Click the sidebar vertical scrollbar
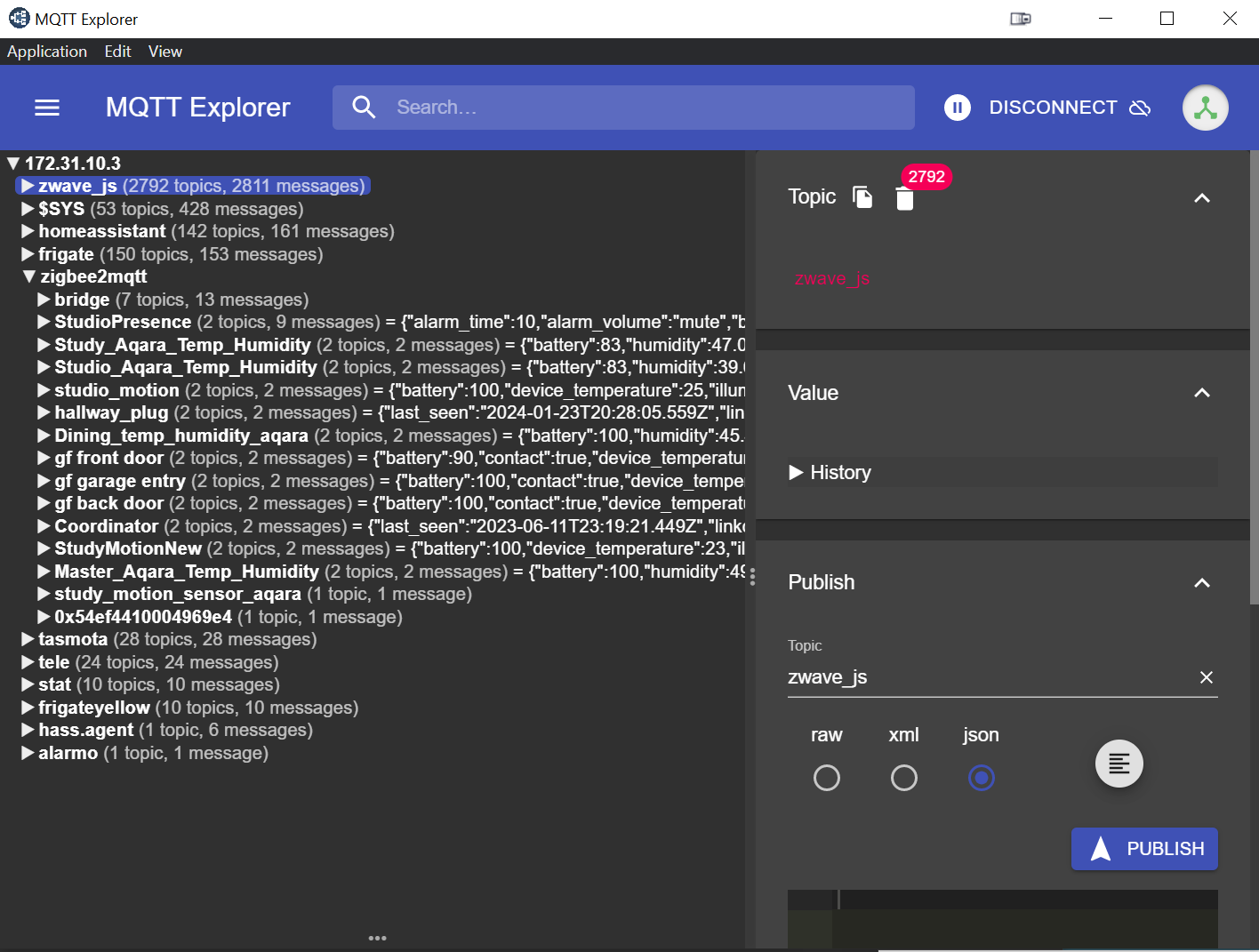The height and width of the screenshot is (952, 1259). pos(1254,378)
